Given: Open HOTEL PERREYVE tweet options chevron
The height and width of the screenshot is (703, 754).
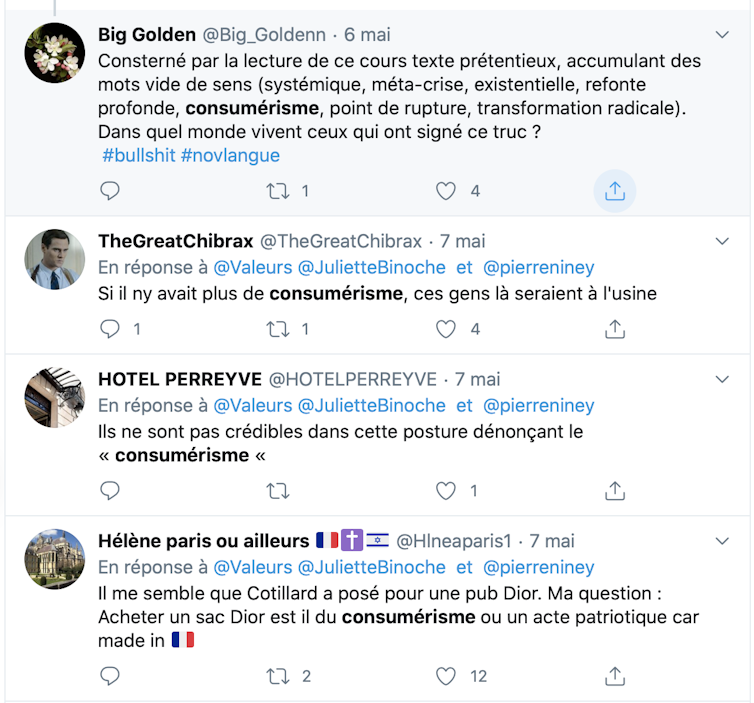Looking at the screenshot, I should (x=723, y=379).
